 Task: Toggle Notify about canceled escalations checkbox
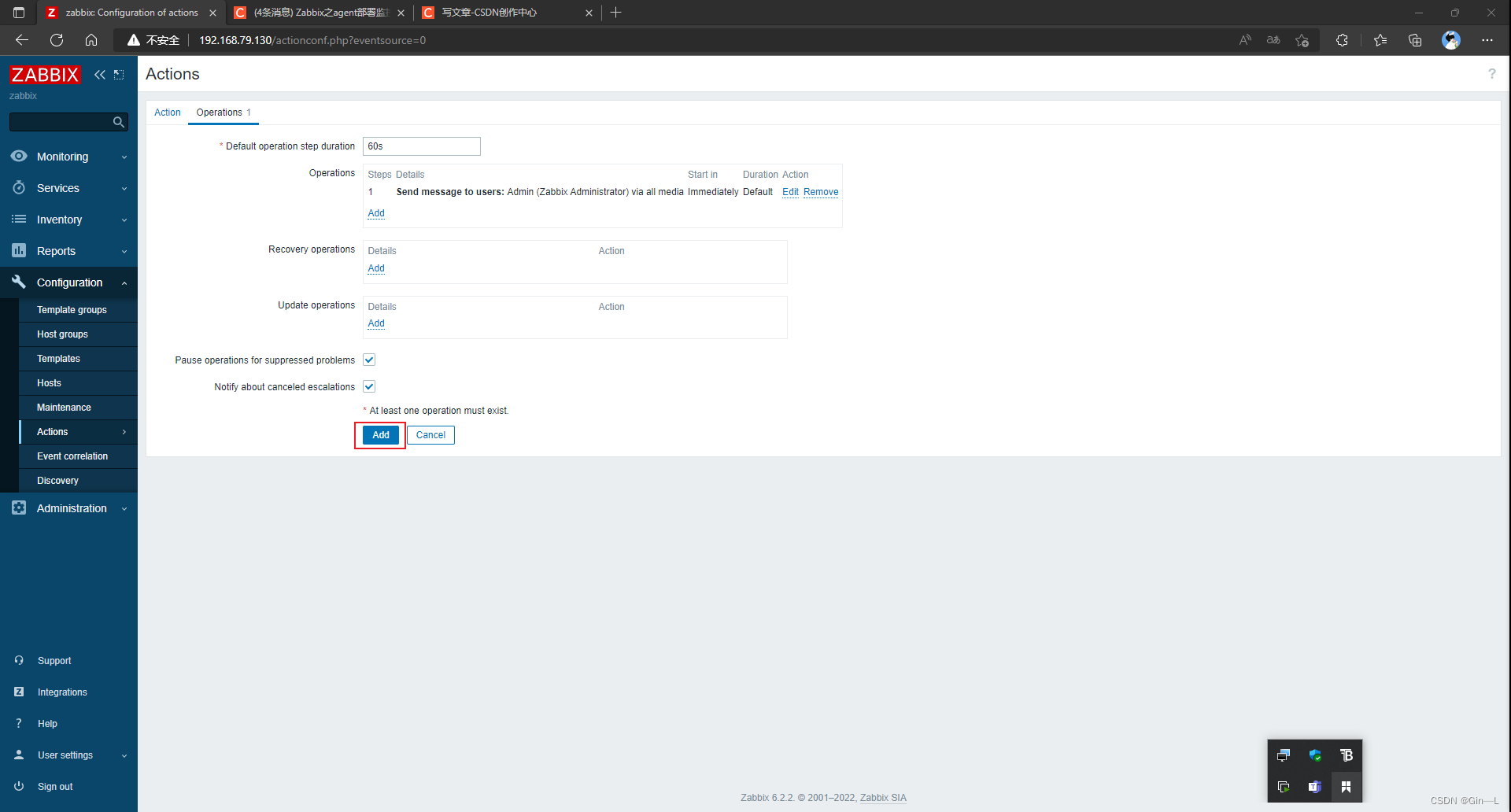pos(369,387)
